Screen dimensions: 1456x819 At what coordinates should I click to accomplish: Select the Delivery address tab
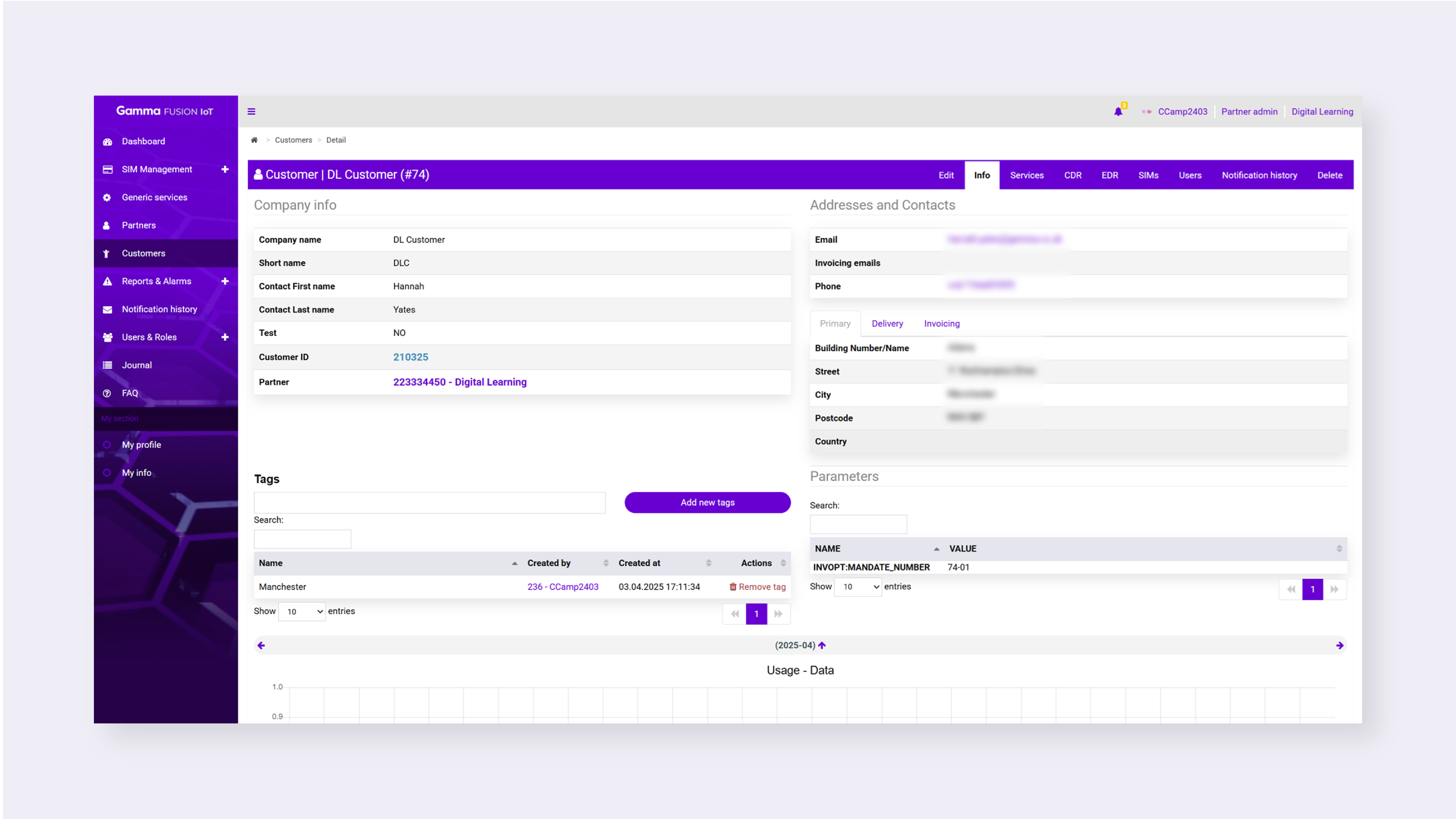coord(887,323)
